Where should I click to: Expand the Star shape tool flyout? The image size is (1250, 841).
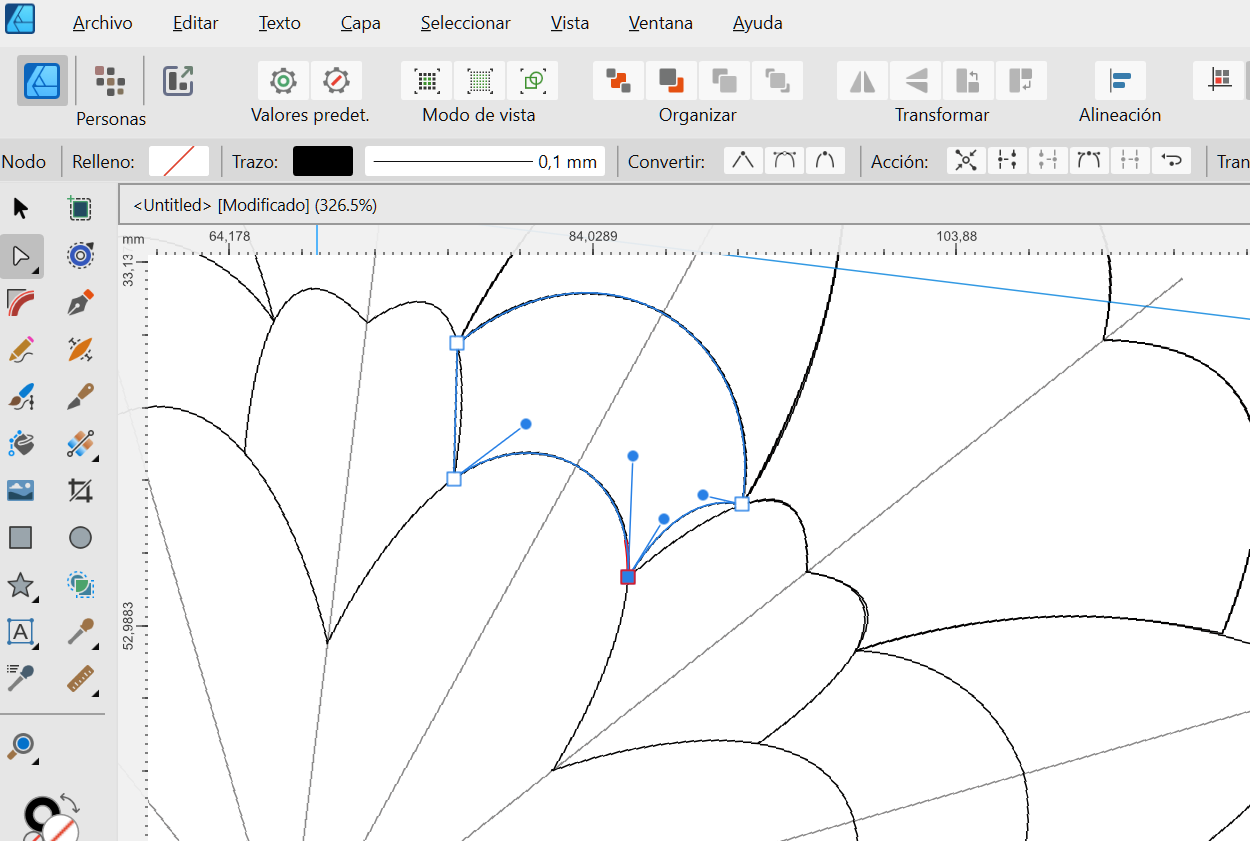(37, 600)
